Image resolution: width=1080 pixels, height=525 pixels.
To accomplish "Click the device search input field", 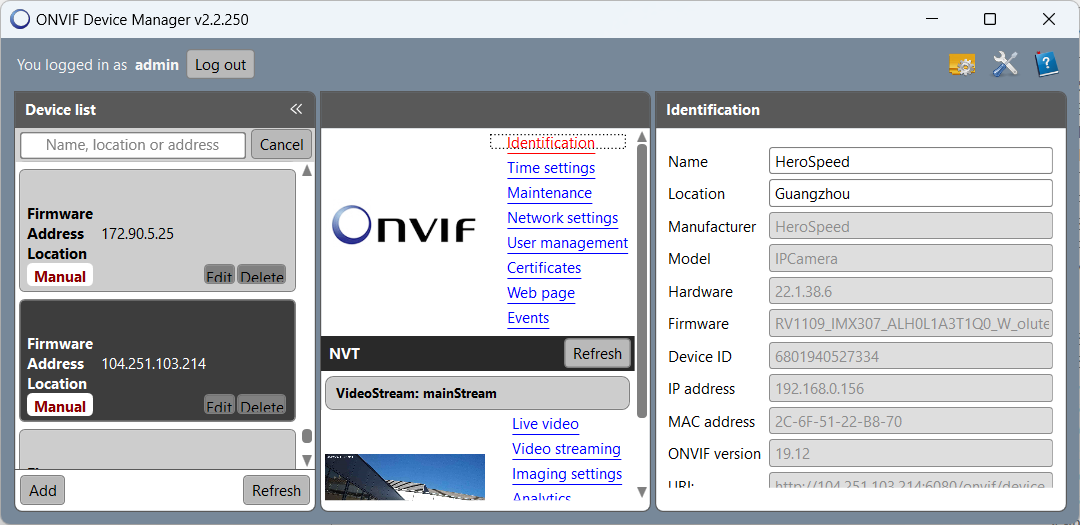I will (x=133, y=145).
